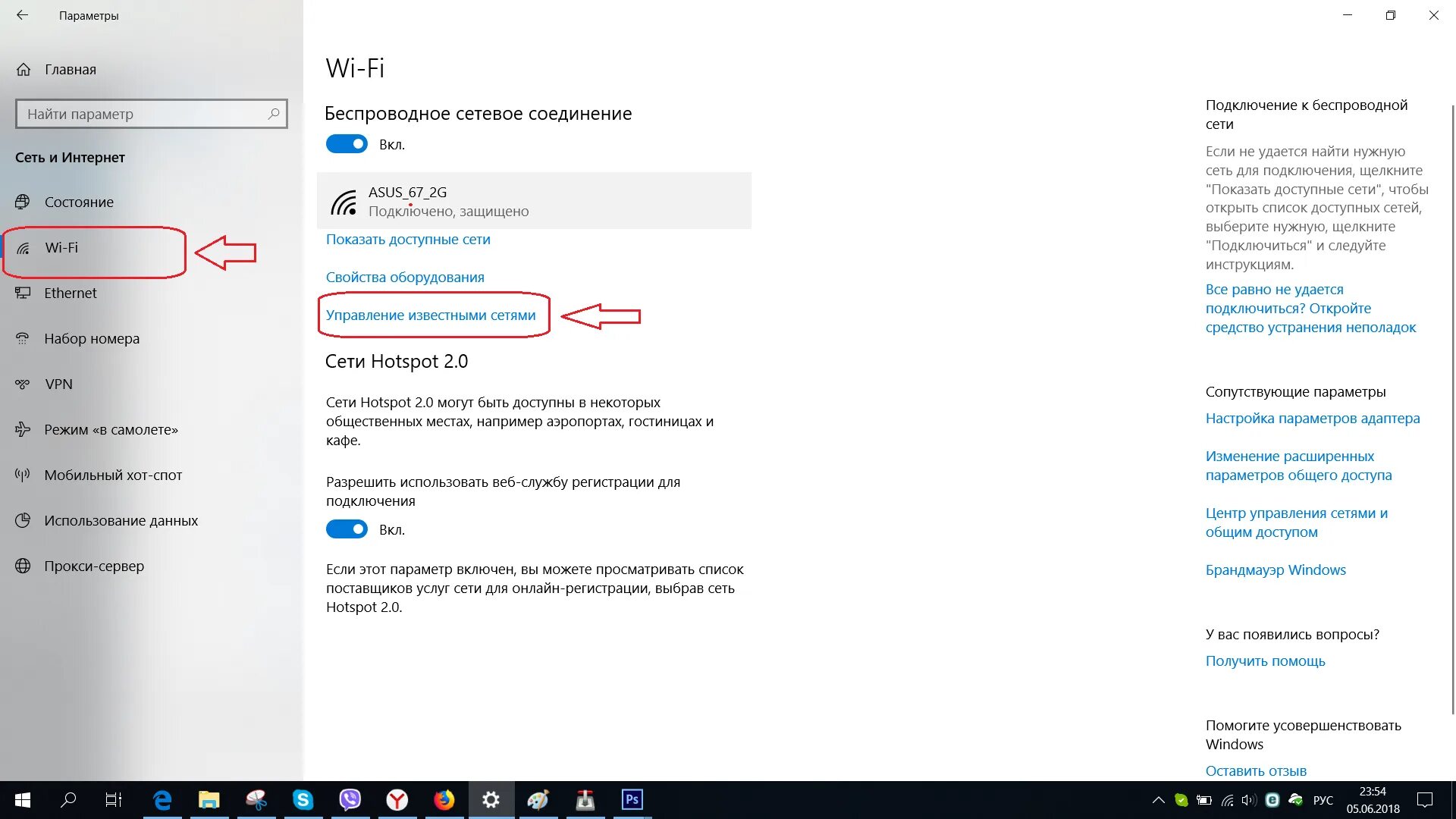Click the back arrow in Settings header
1456x819 pixels.
[22, 15]
